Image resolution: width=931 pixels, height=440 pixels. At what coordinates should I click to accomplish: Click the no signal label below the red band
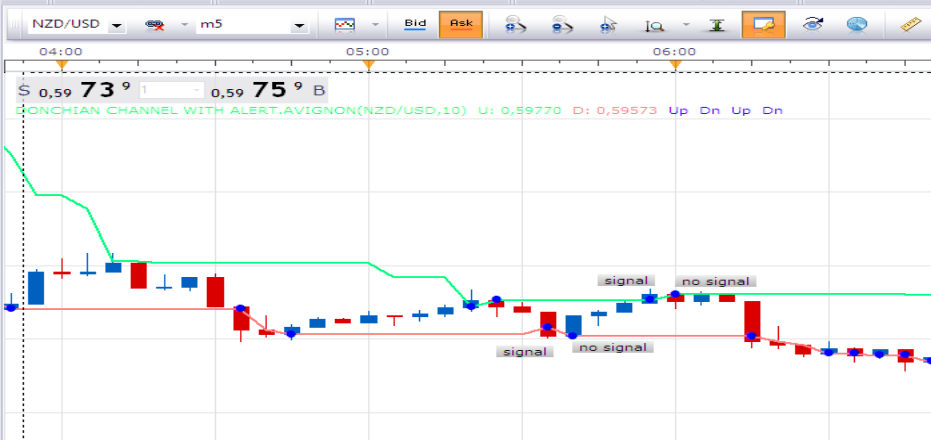click(612, 347)
